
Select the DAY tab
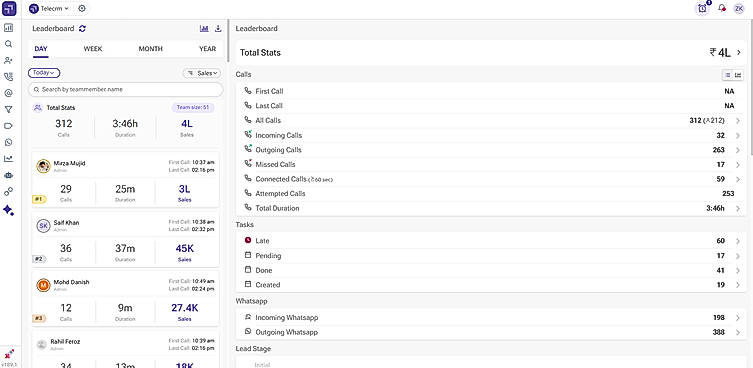41,49
